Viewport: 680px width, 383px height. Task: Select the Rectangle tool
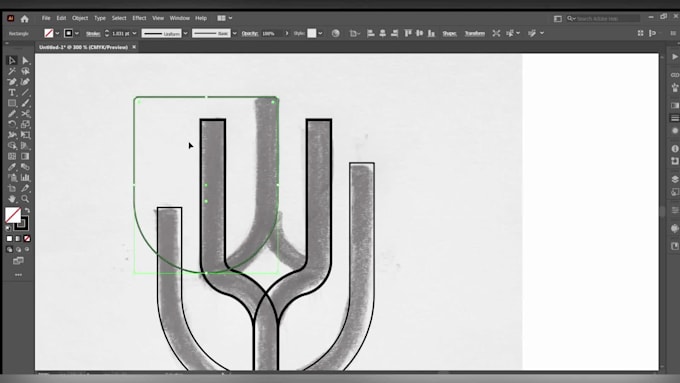pyautogui.click(x=12, y=103)
